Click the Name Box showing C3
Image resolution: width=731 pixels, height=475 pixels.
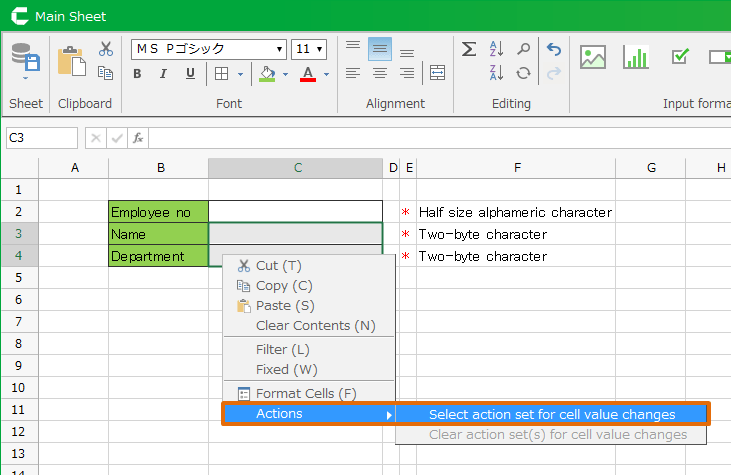(x=42, y=138)
